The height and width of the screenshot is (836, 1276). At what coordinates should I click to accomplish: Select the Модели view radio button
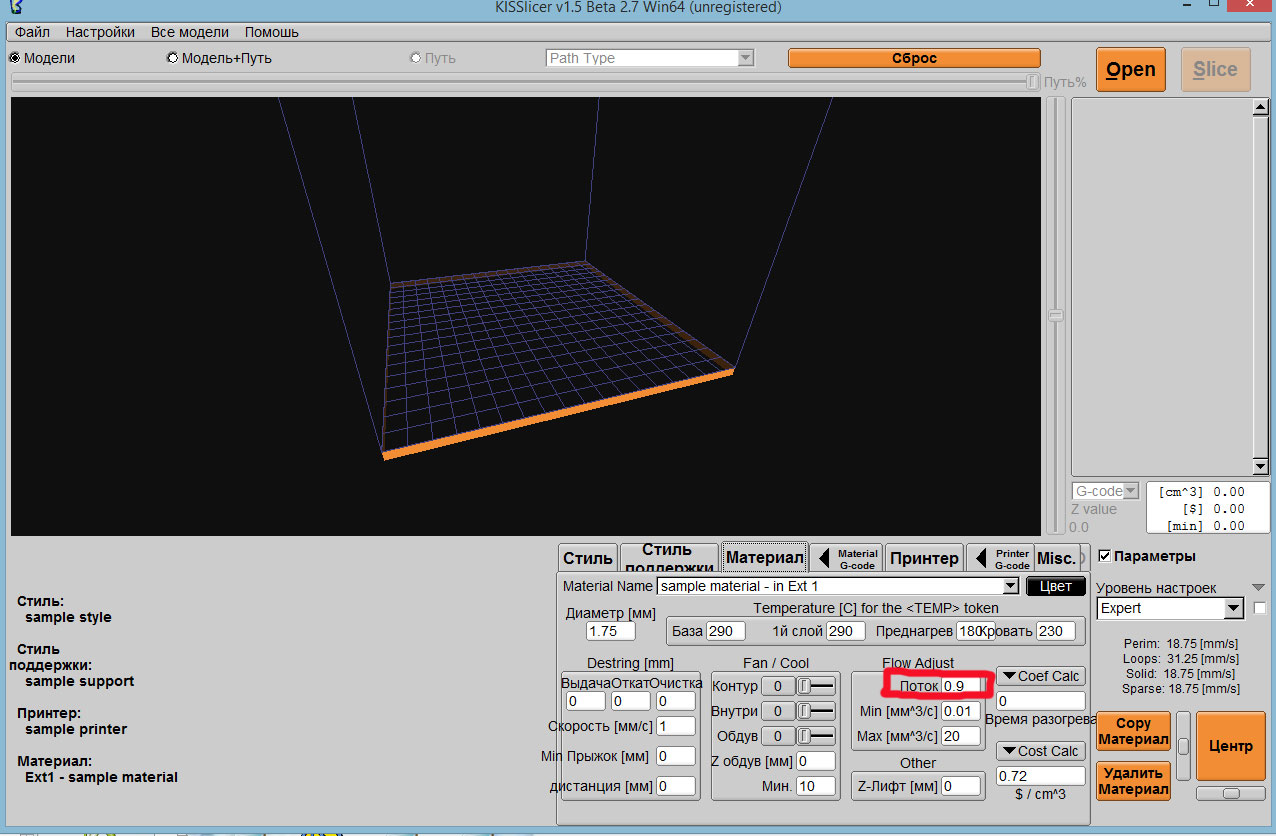15,58
